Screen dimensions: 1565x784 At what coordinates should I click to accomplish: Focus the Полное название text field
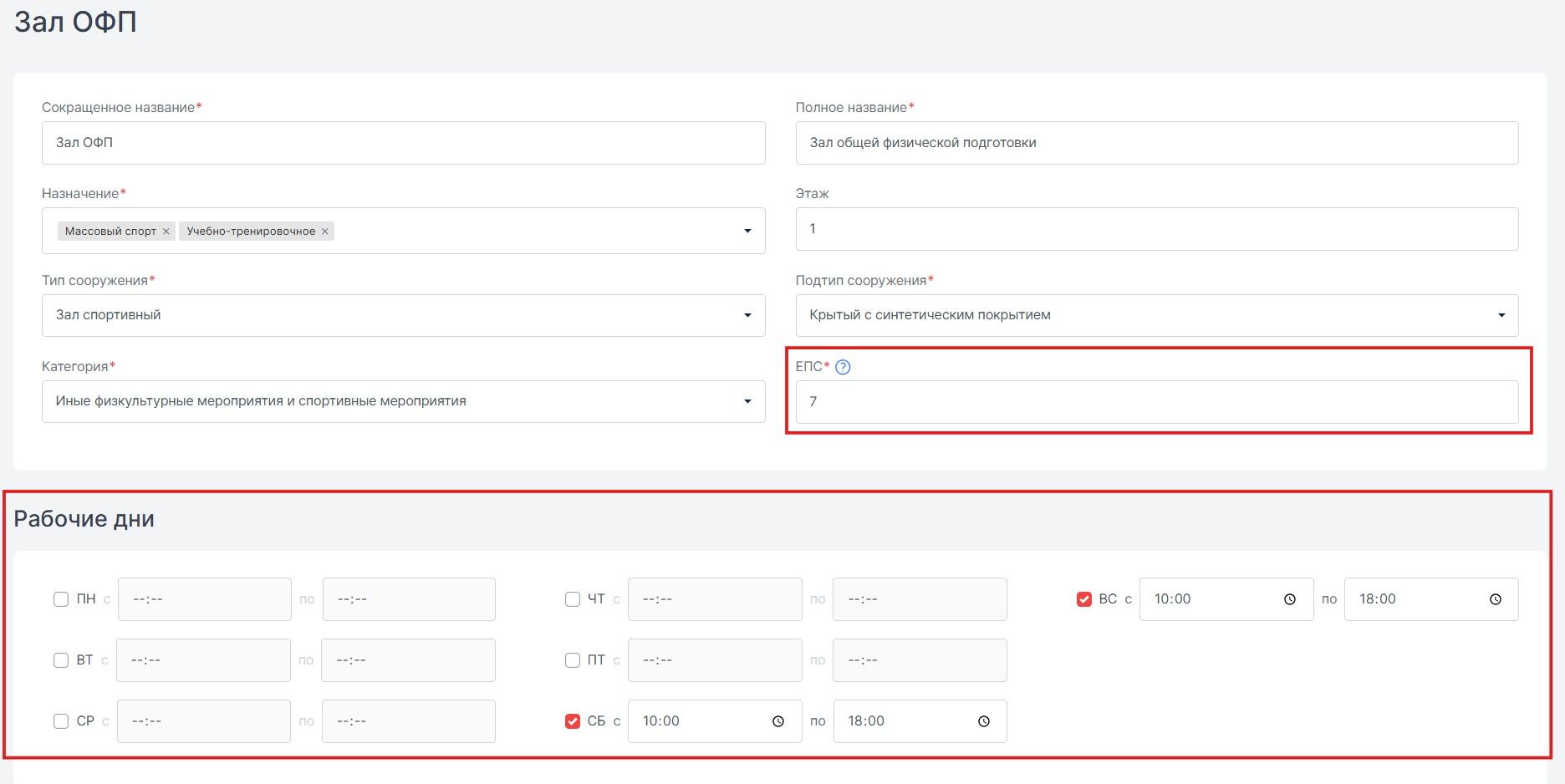point(1157,143)
